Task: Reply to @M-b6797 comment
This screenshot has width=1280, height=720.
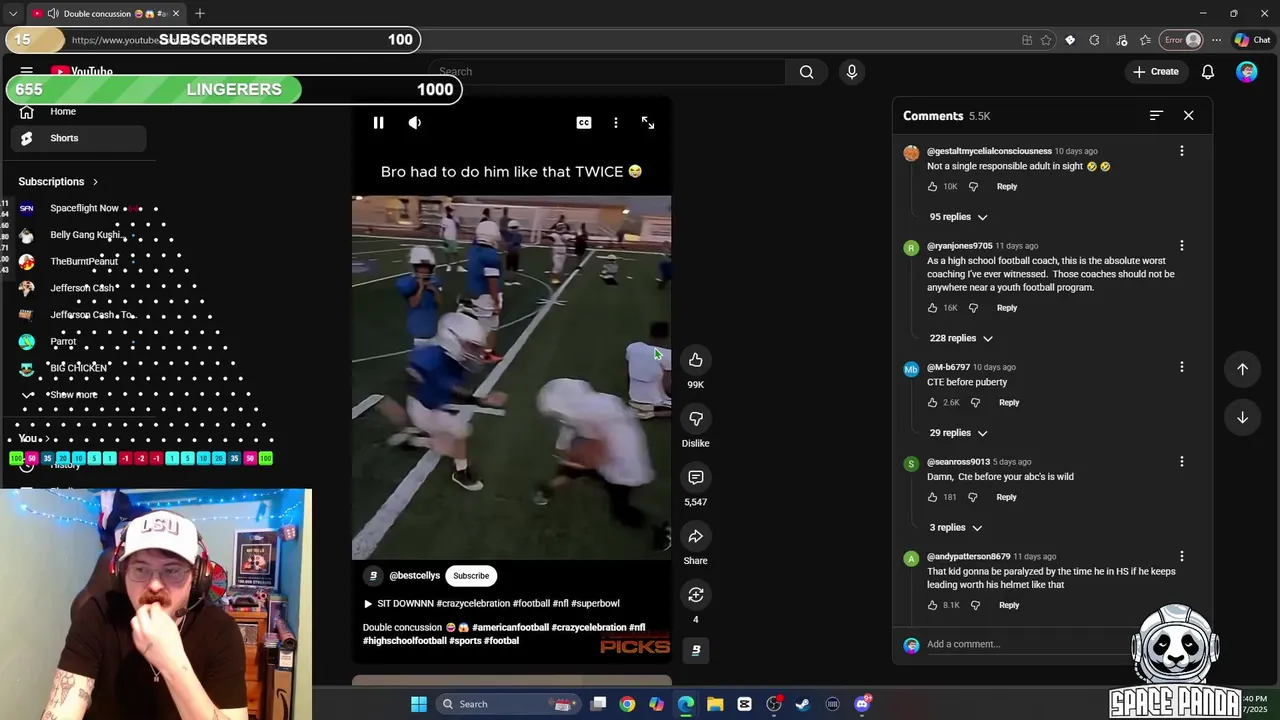Action: 1009,403
